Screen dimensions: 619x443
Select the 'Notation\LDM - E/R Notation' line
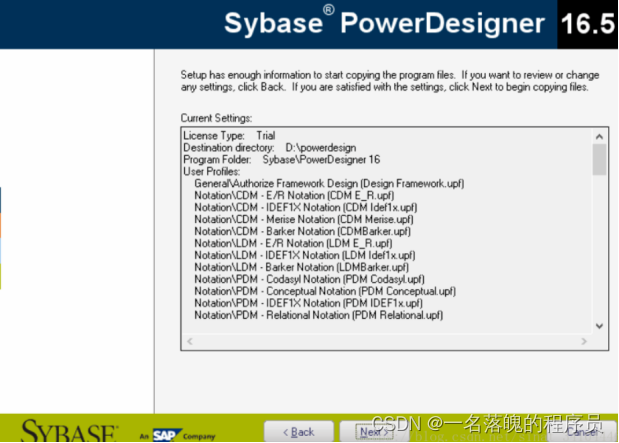[x=293, y=243]
